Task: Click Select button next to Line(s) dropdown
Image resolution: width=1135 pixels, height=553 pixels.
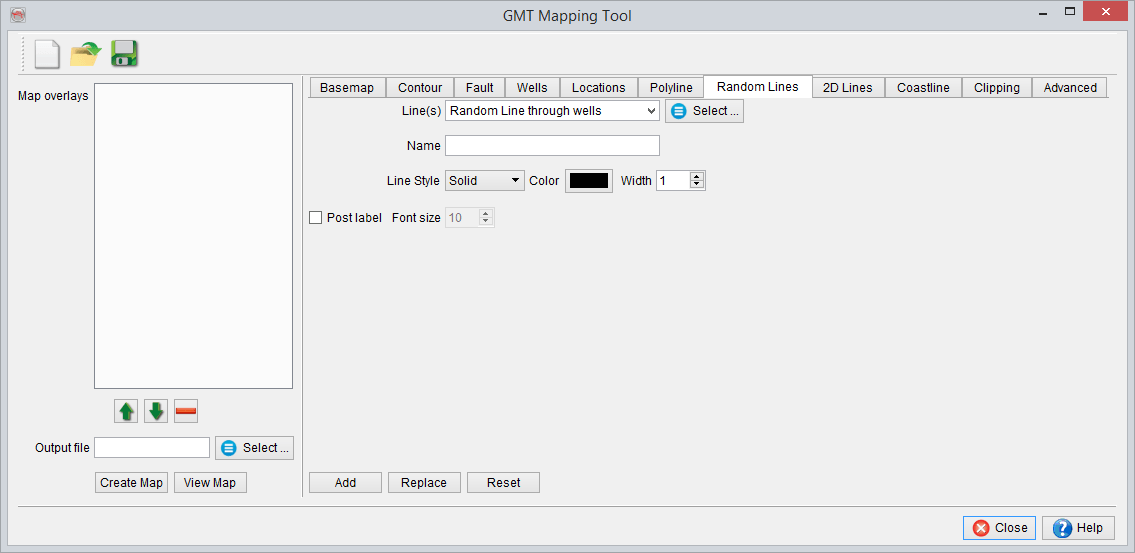Action: [704, 111]
